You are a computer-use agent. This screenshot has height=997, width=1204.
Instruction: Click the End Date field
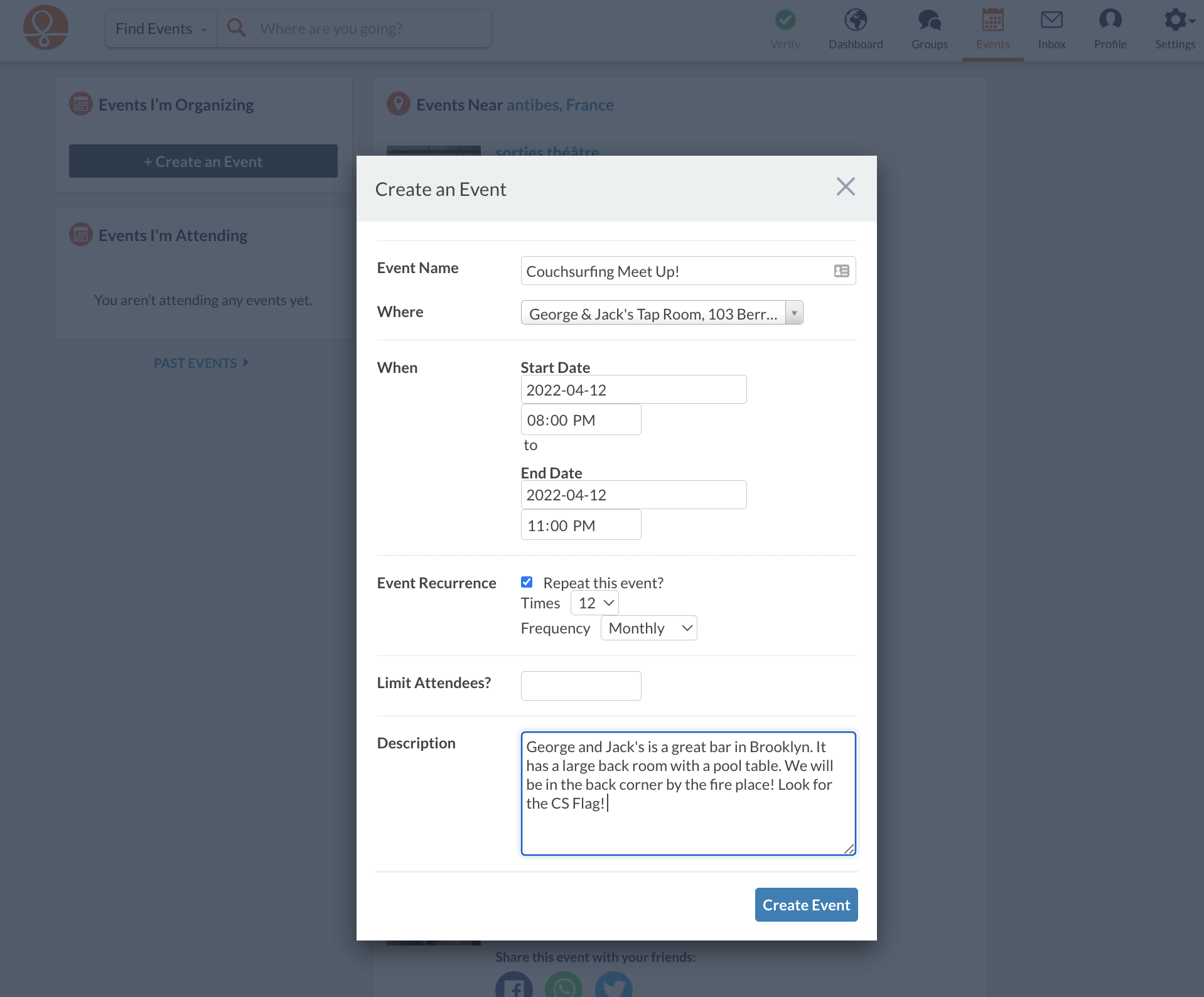633,495
